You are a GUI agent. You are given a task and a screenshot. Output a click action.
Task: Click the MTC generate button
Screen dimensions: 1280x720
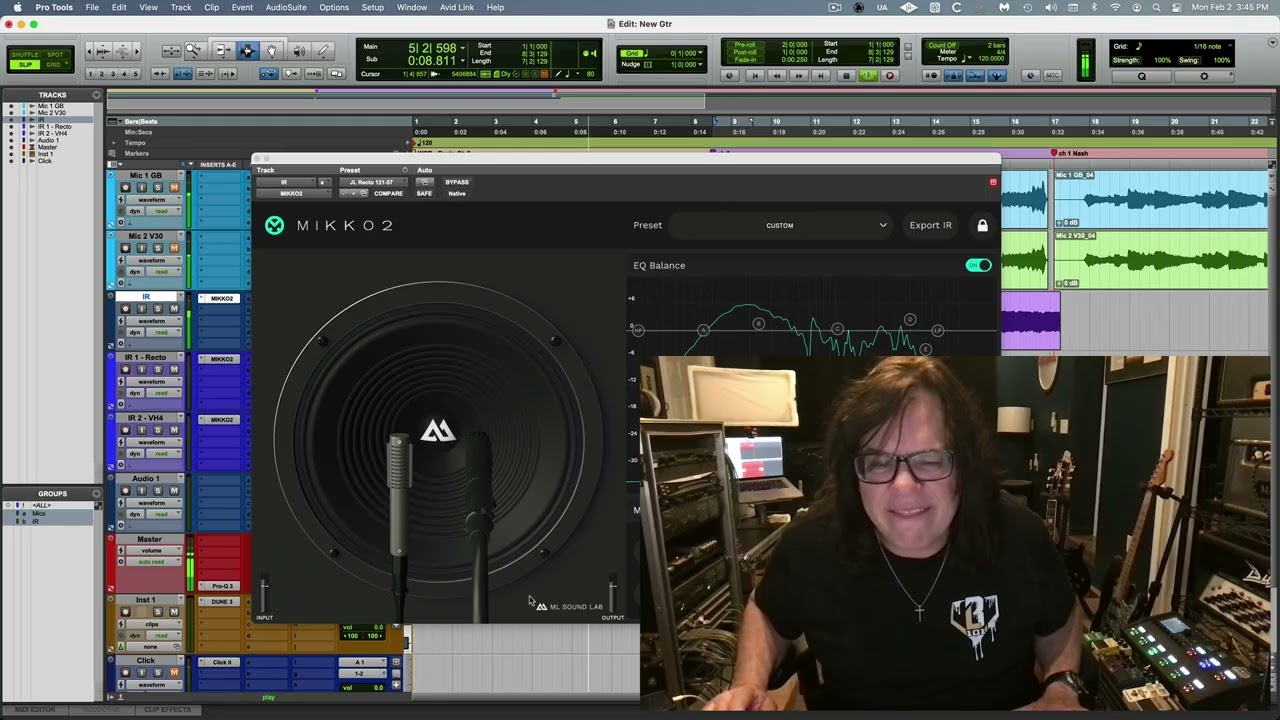1053,75
